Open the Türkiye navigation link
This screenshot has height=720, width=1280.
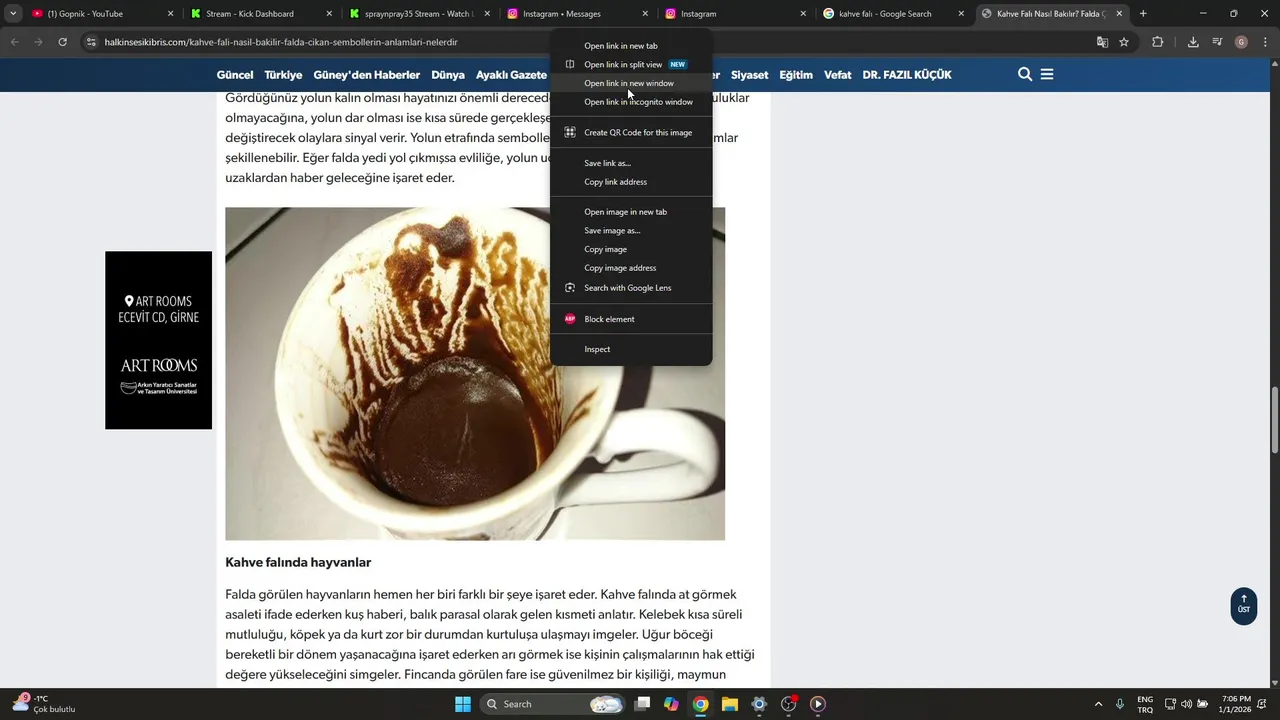click(x=283, y=75)
